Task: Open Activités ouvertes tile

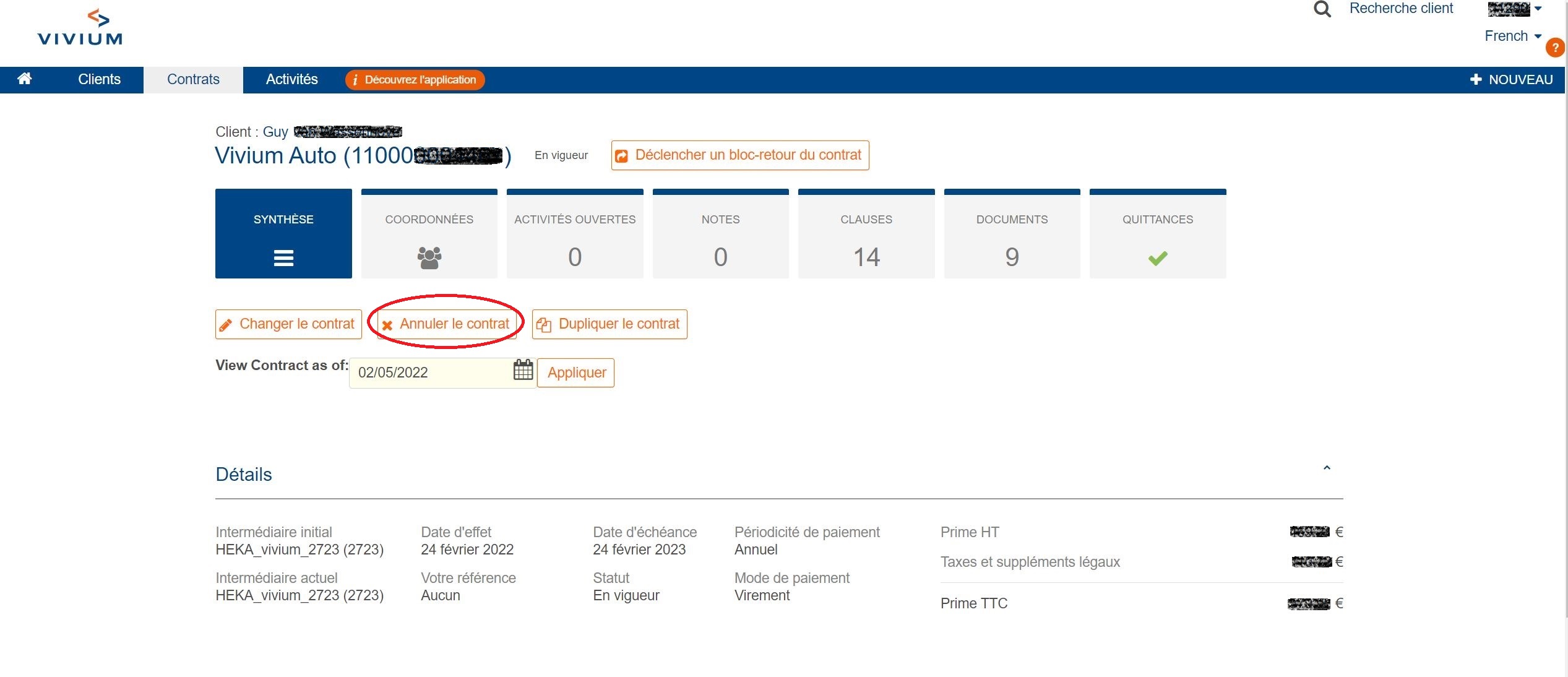Action: click(x=575, y=234)
